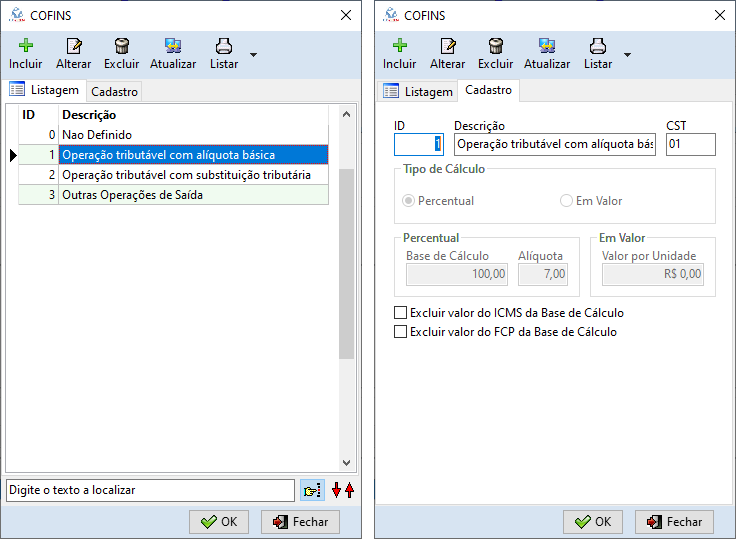Screen dimensions: 736x539
Task: Switch to Listagem tab in left window
Action: click(45, 90)
